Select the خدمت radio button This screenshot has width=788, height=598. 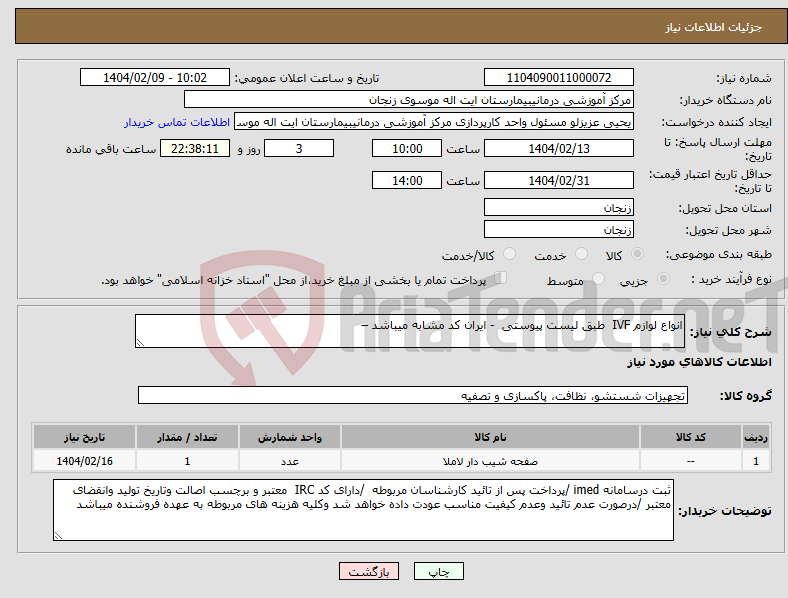[581, 254]
